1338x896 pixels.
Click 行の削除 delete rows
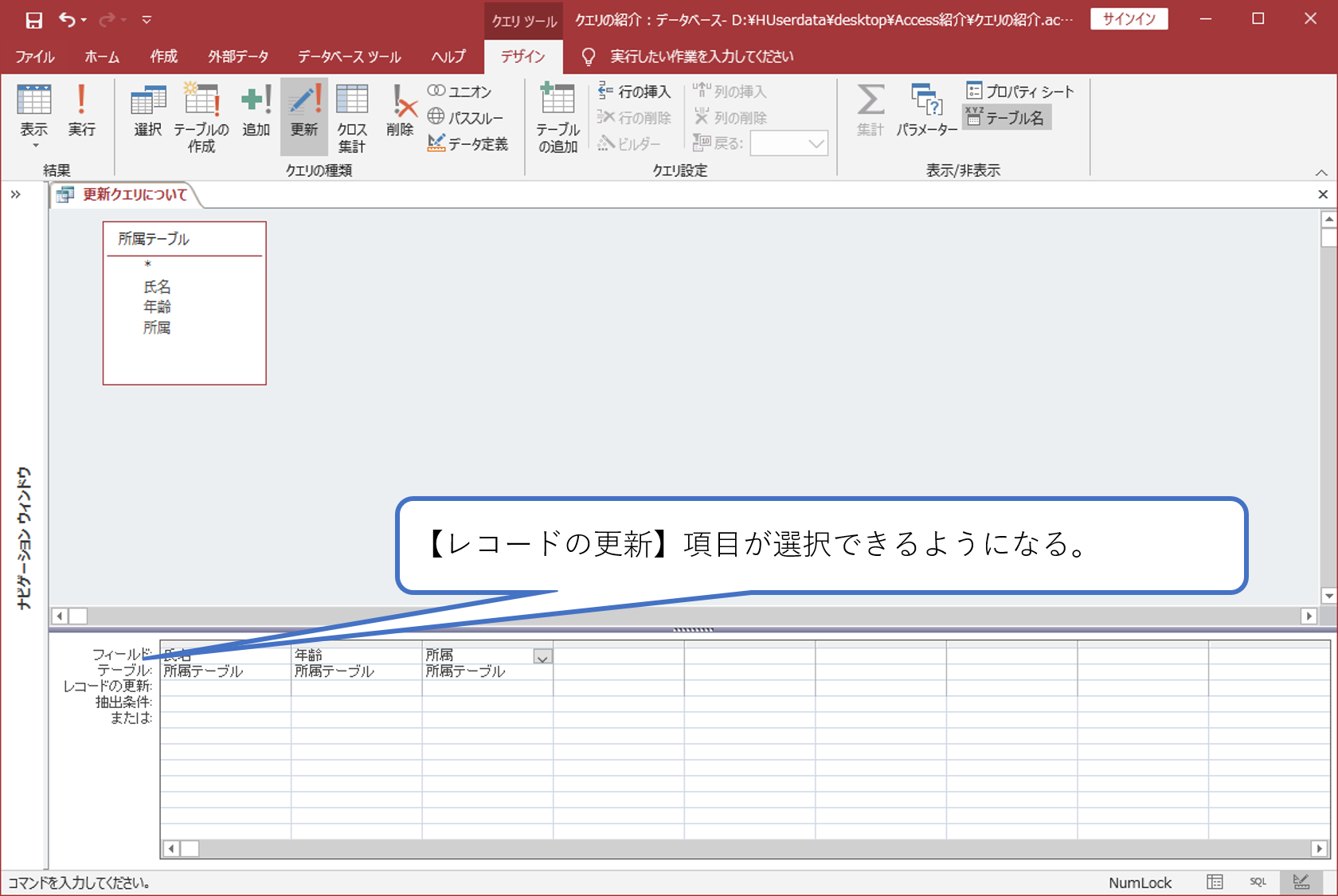click(x=635, y=118)
